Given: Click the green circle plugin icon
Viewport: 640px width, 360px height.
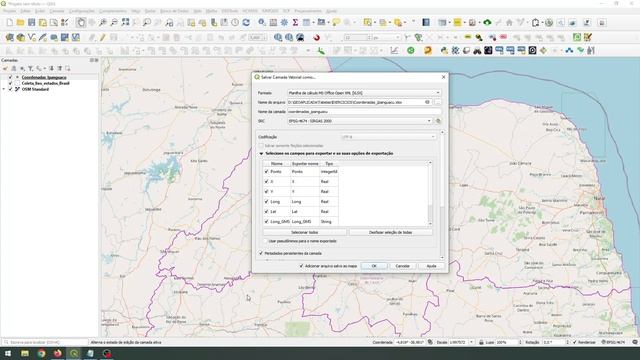Looking at the screenshot, I should [x=411, y=51].
